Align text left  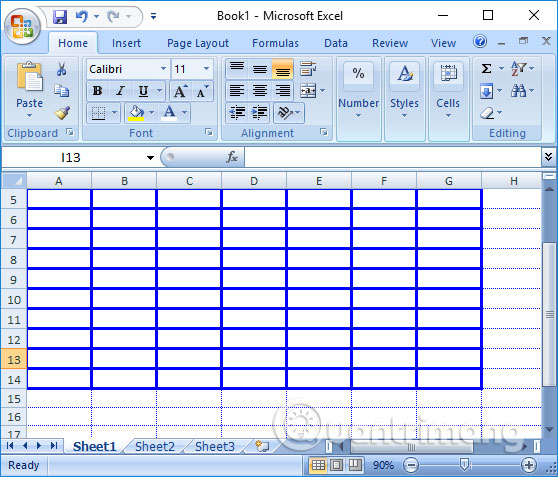[x=237, y=91]
